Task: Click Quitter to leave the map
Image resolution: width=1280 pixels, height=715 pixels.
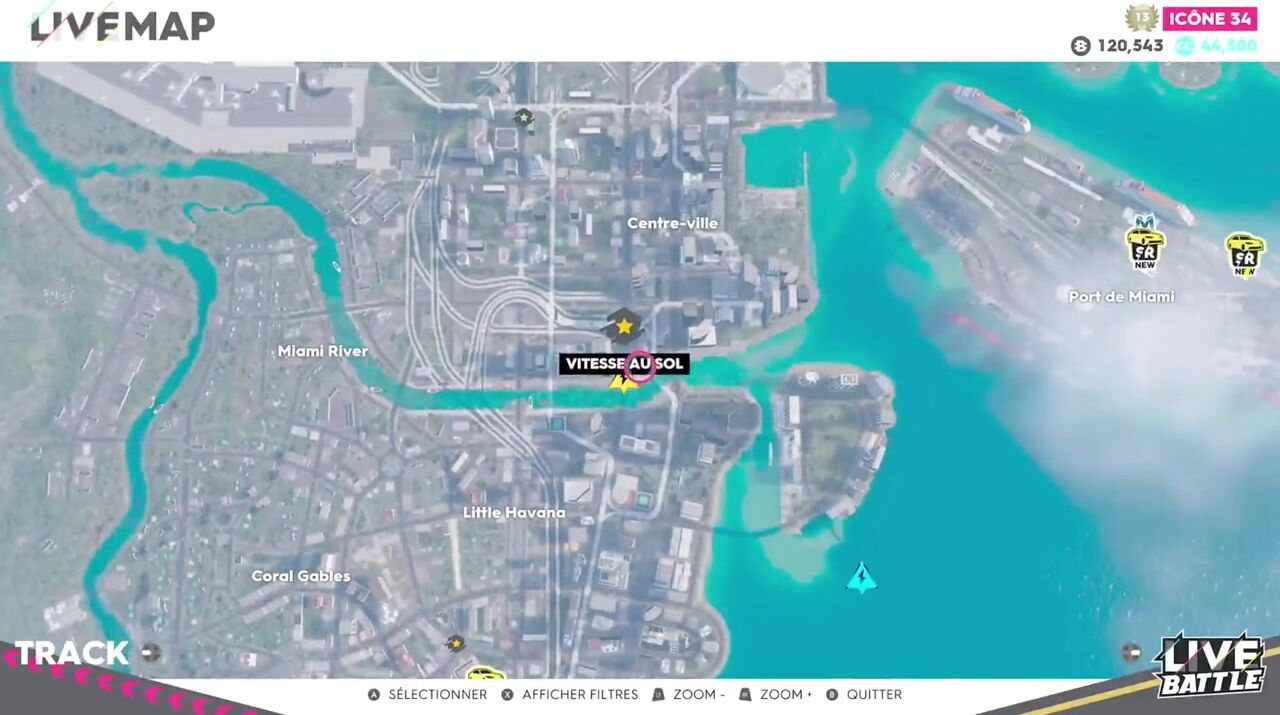Action: (x=864, y=694)
